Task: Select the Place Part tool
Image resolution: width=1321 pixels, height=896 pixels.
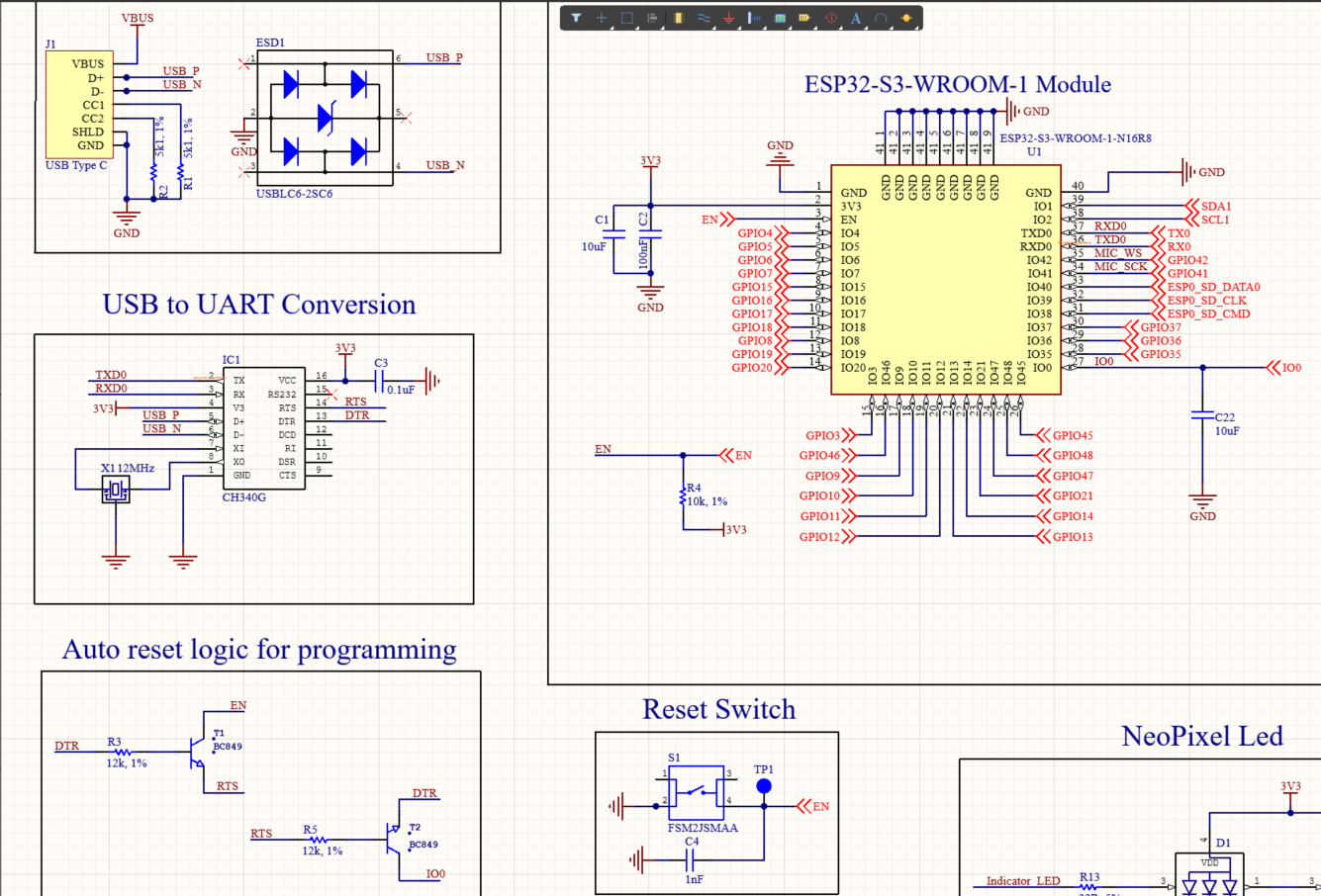Action: tap(678, 18)
